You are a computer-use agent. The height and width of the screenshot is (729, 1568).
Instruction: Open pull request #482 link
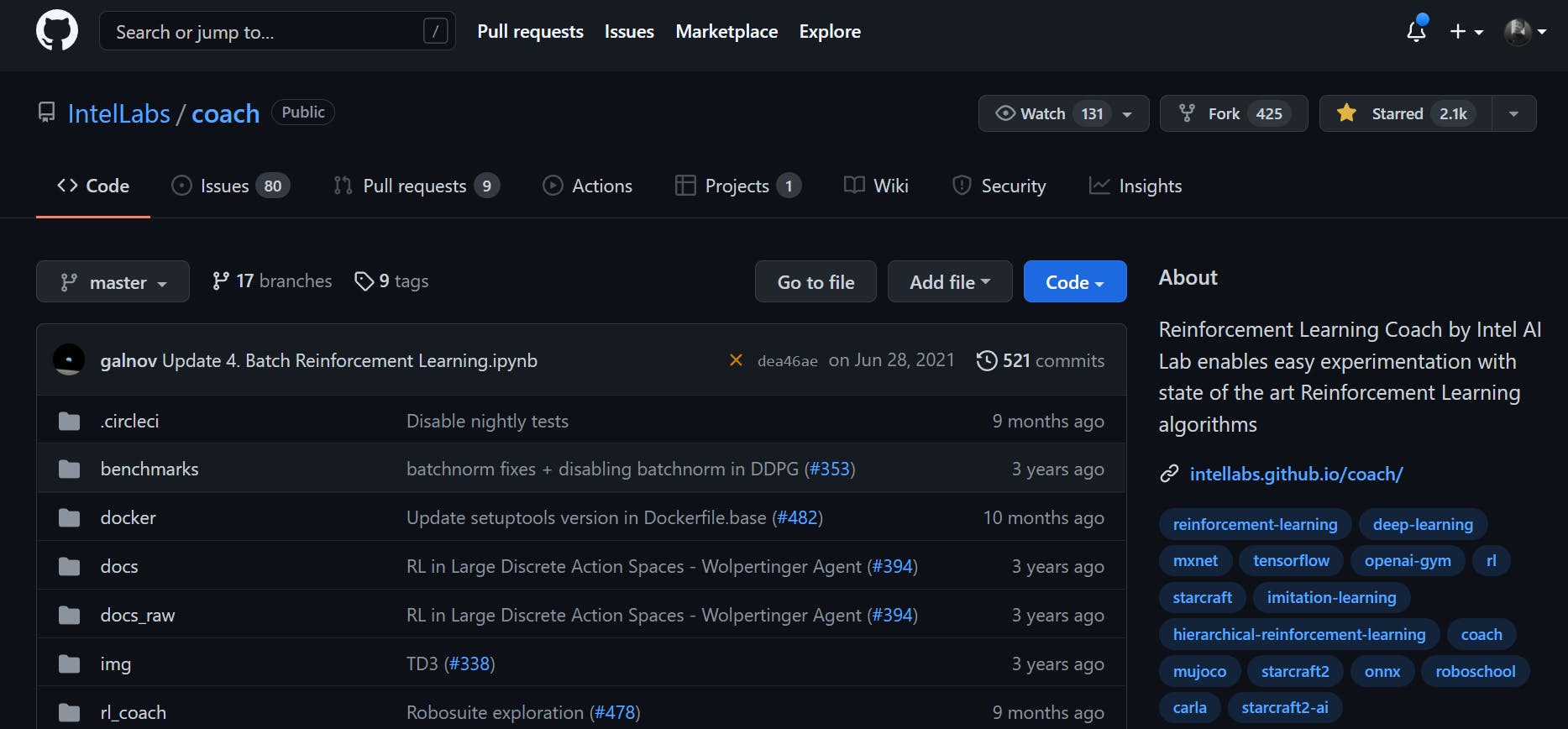click(x=797, y=518)
